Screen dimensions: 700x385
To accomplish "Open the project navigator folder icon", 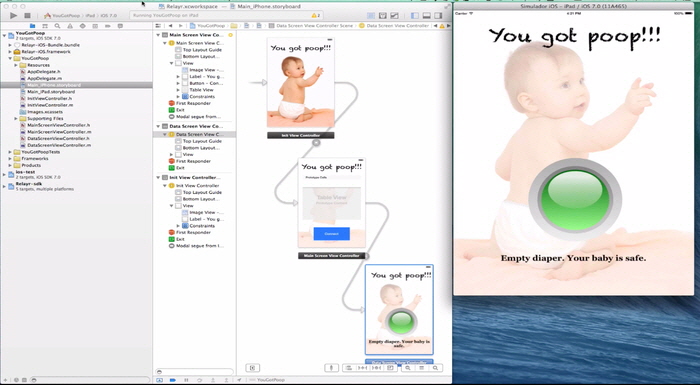I will point(32,26).
